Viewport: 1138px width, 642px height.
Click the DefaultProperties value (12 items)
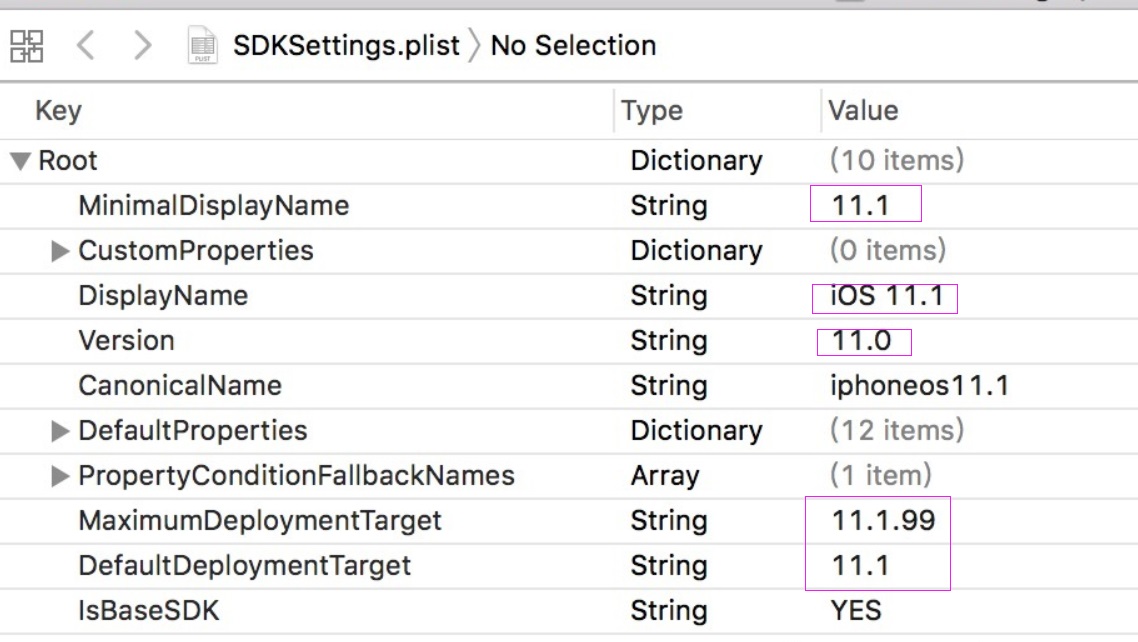(897, 431)
